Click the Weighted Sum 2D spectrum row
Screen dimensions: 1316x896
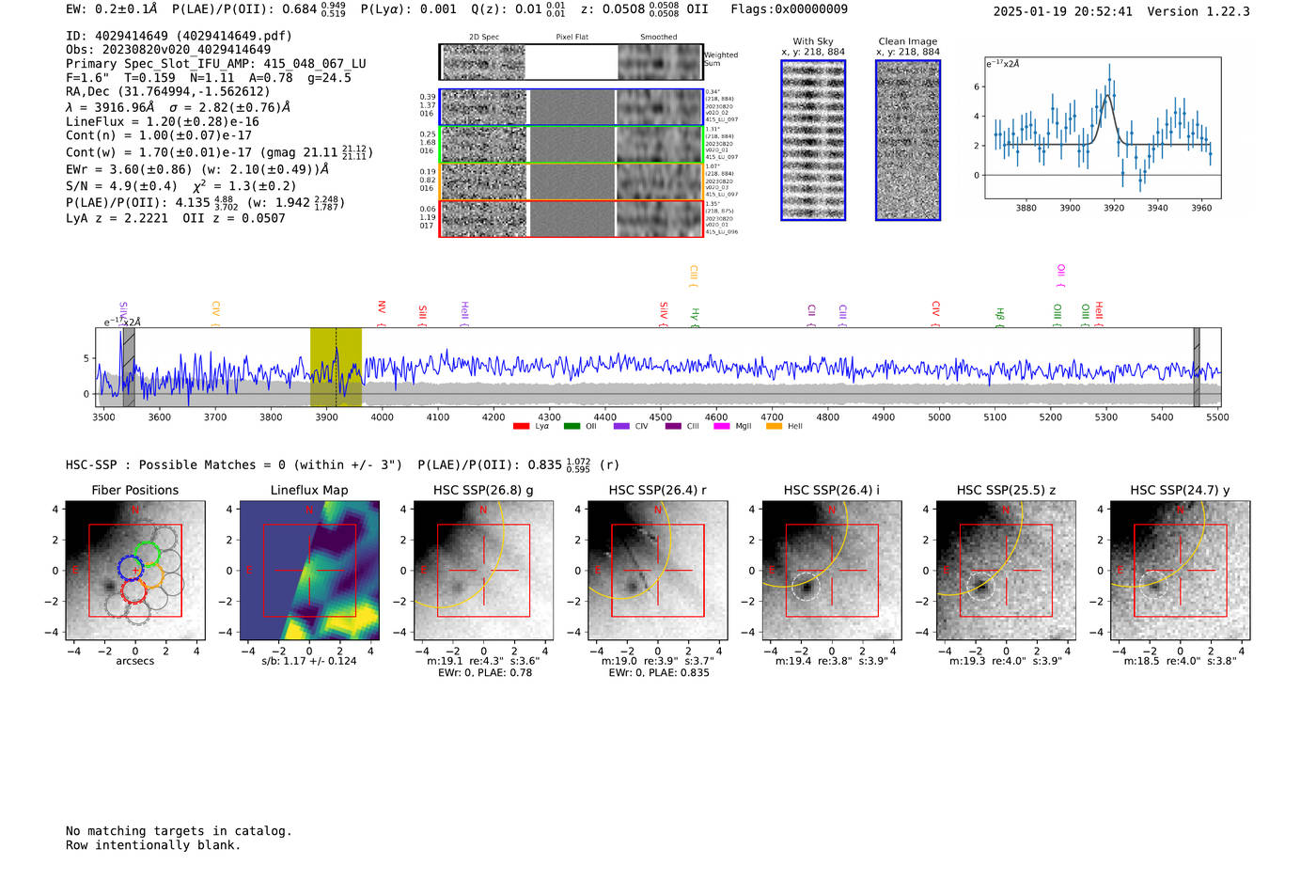point(571,62)
